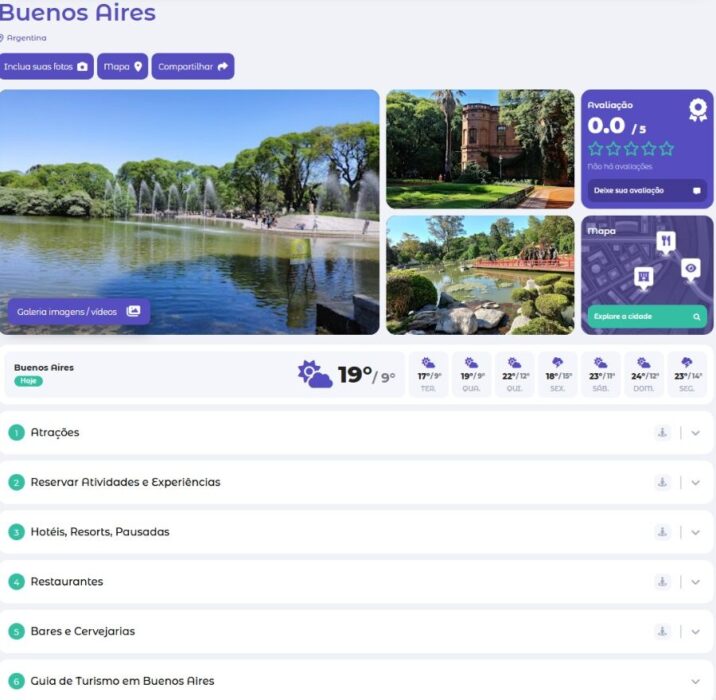Open the Japanese garden bridge photo
Image resolution: width=716 pixels, height=700 pixels.
pyautogui.click(x=480, y=274)
